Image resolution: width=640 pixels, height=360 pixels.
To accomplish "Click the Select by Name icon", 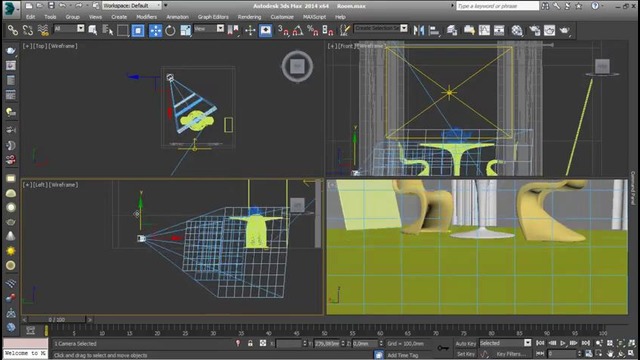I will coord(108,30).
